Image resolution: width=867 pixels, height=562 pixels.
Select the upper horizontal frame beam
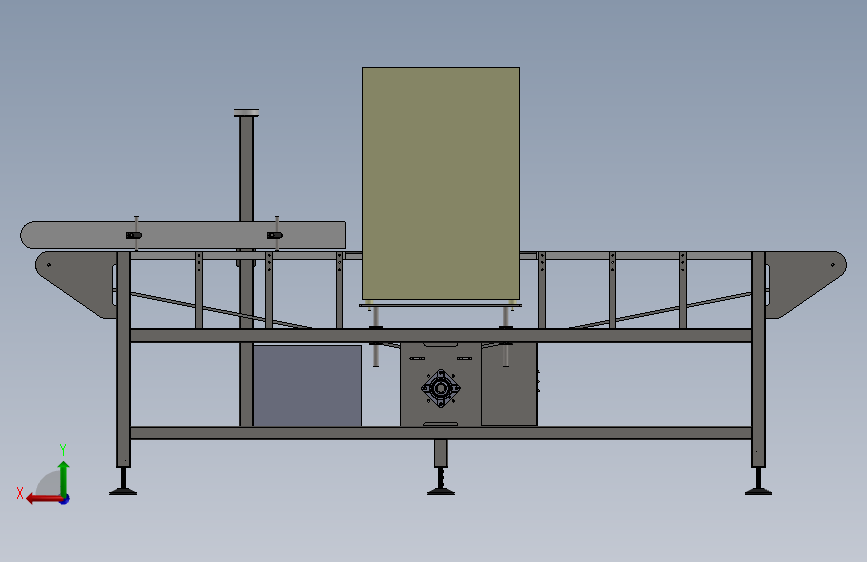point(441,335)
